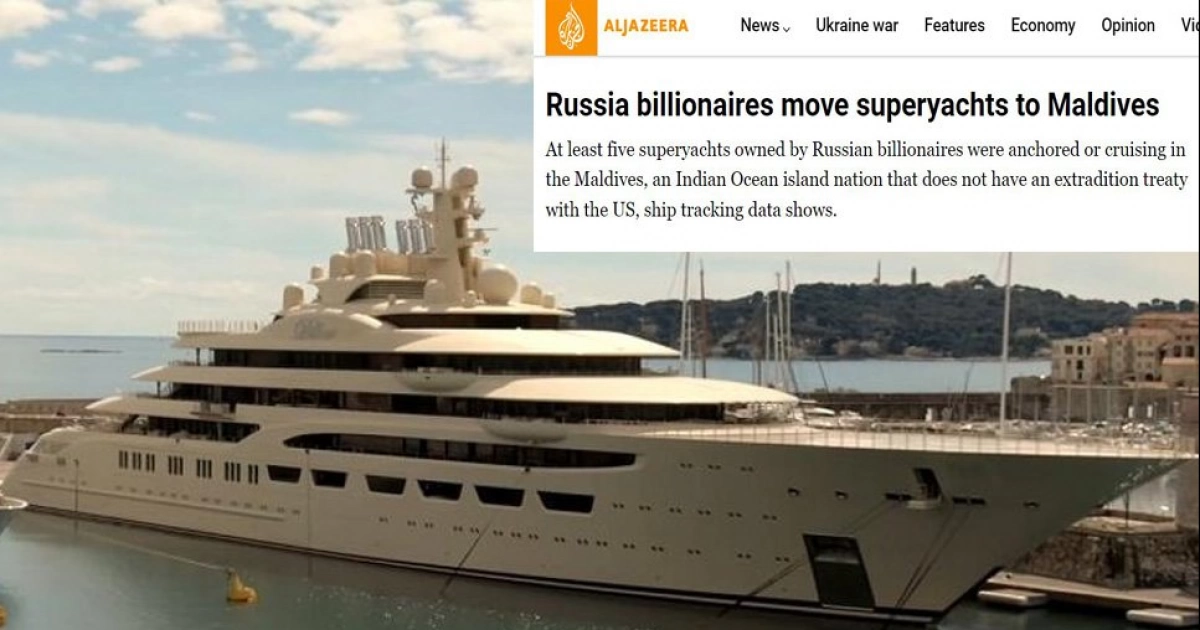Click the tower on the wooded hilltop
The width and height of the screenshot is (1200, 630).
[x=910, y=274]
